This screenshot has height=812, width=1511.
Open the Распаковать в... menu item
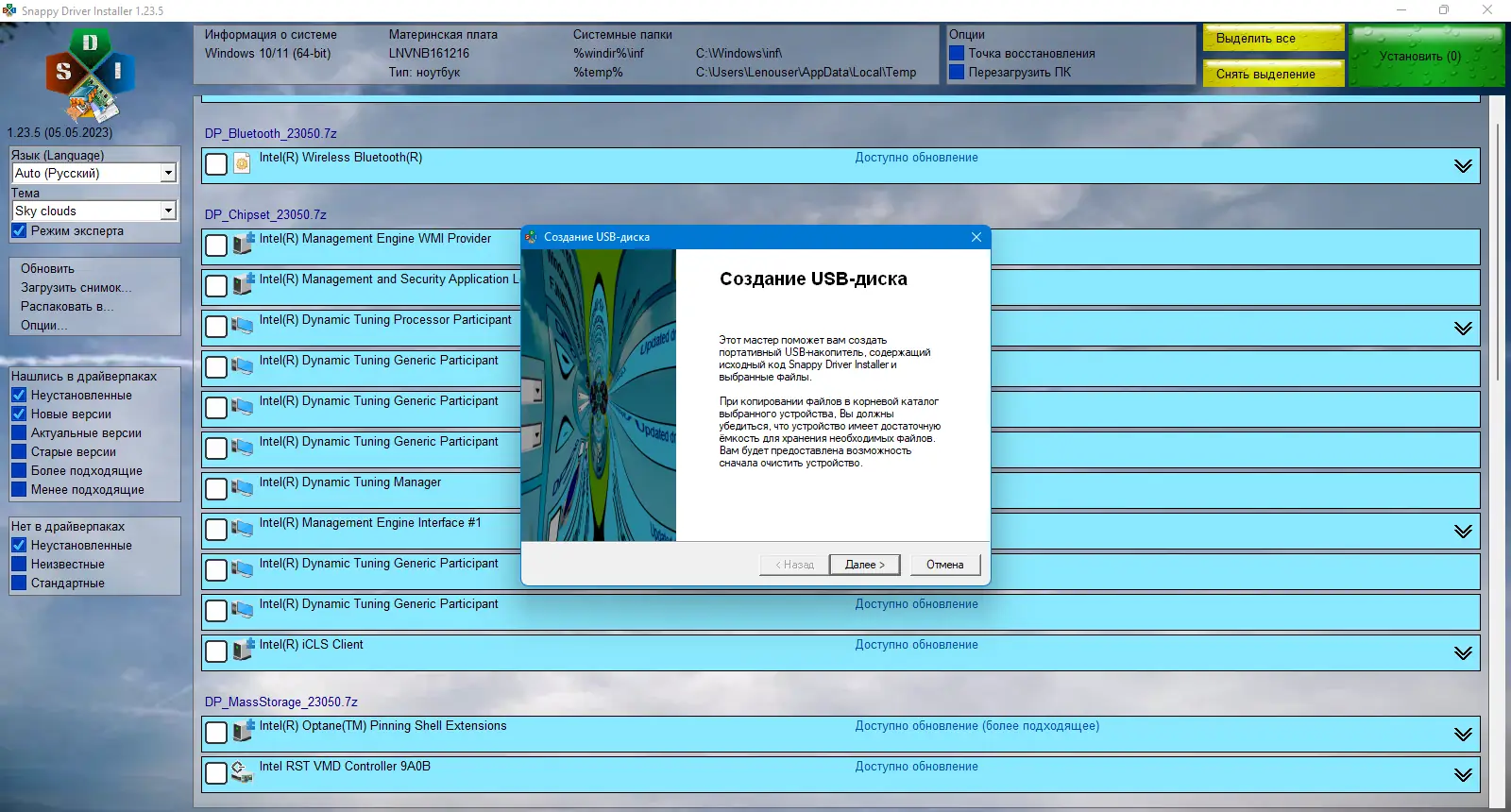67,307
